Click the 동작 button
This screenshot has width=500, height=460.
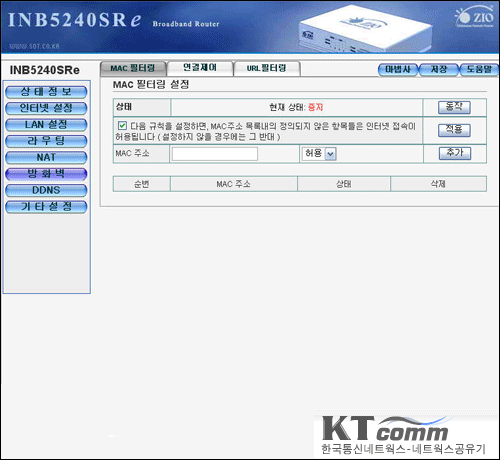454,107
